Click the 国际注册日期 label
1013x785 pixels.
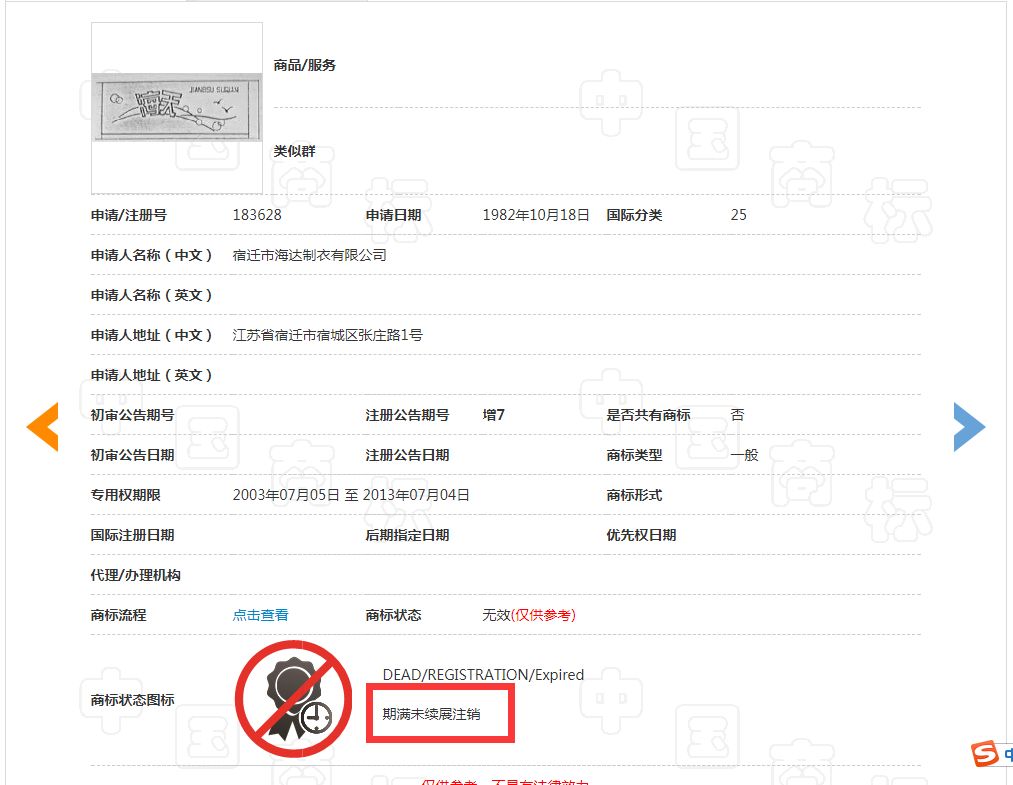coord(132,535)
